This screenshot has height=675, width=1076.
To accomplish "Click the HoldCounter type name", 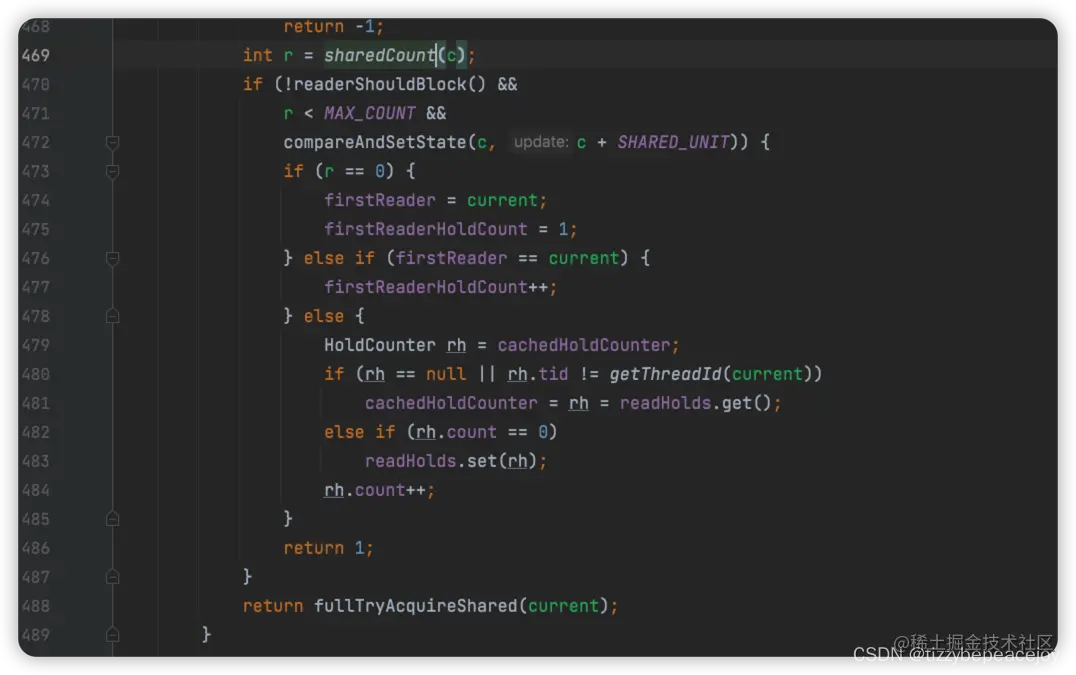I will pos(379,345).
